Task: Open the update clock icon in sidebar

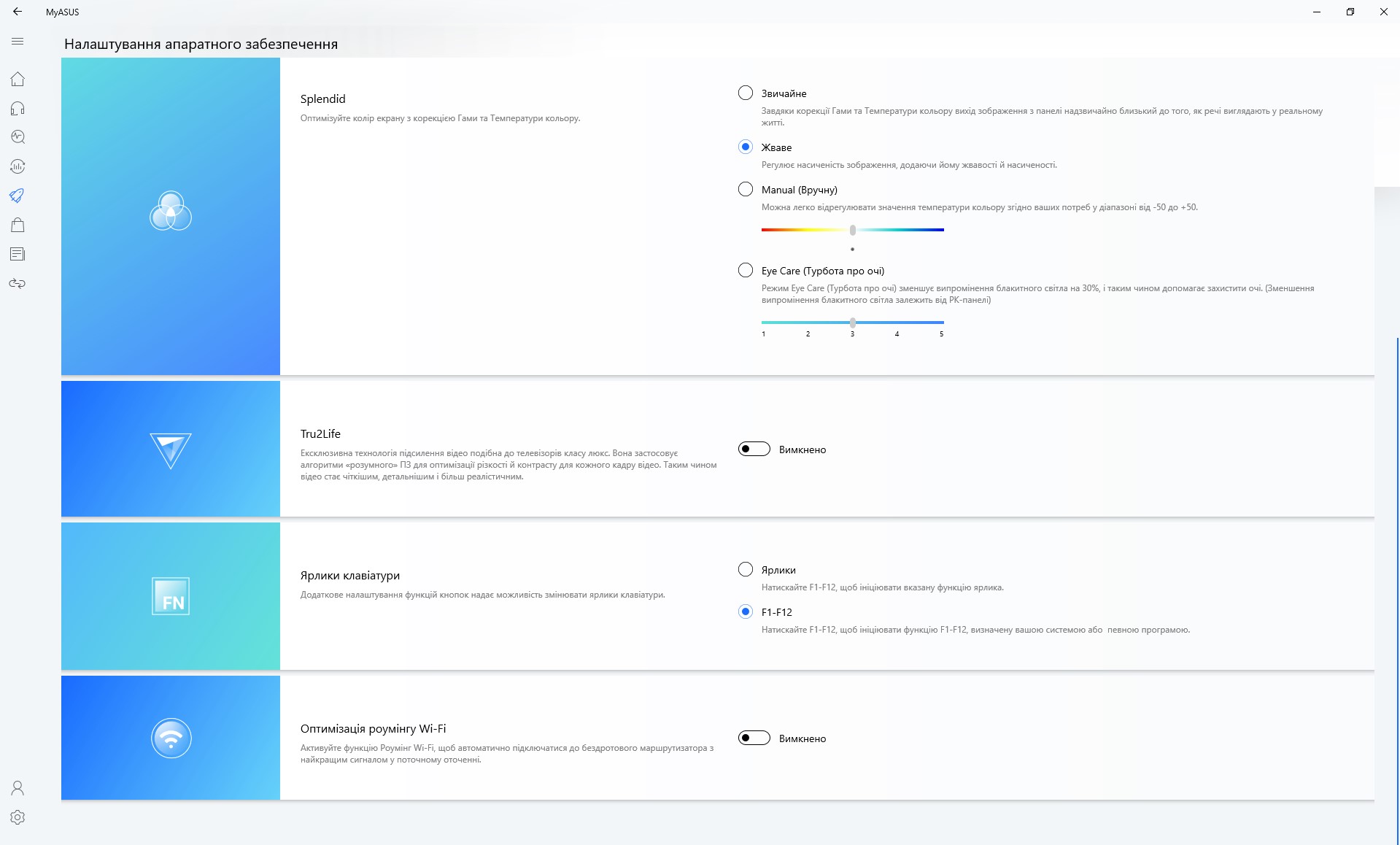Action: tap(18, 166)
